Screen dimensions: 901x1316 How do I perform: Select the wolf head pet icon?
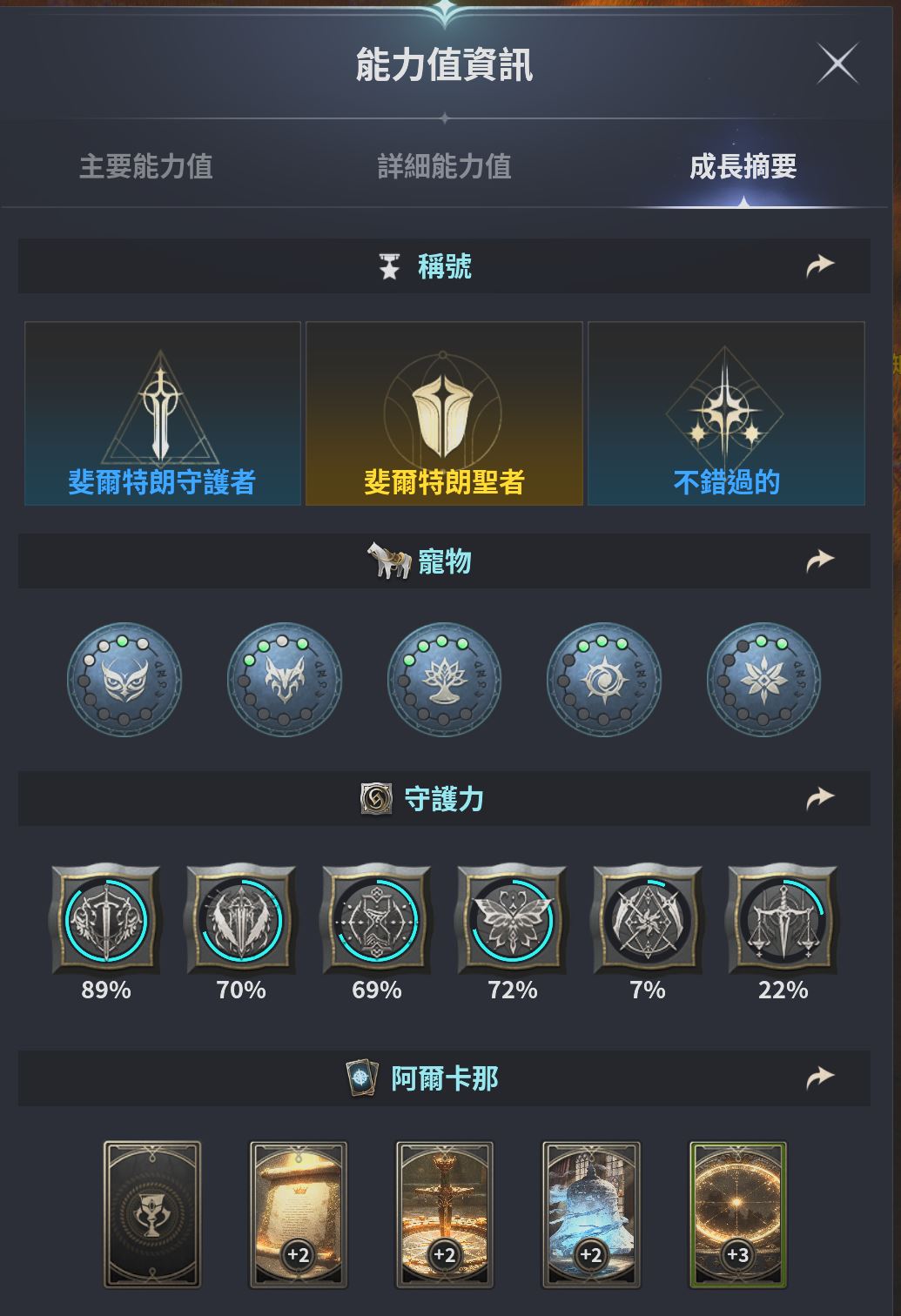pos(285,679)
